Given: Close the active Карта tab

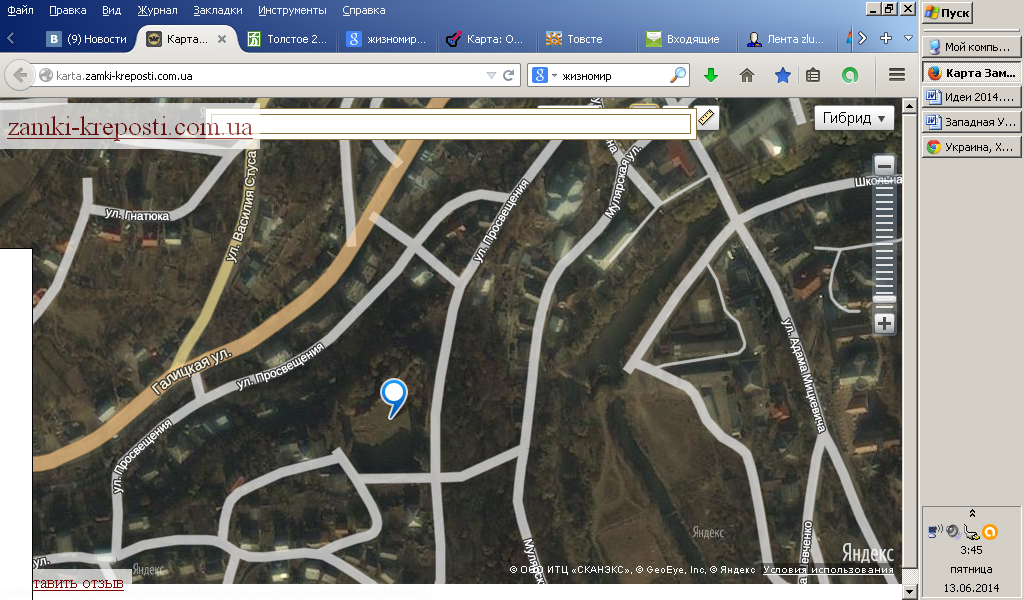Looking at the screenshot, I should pyautogui.click(x=222, y=39).
